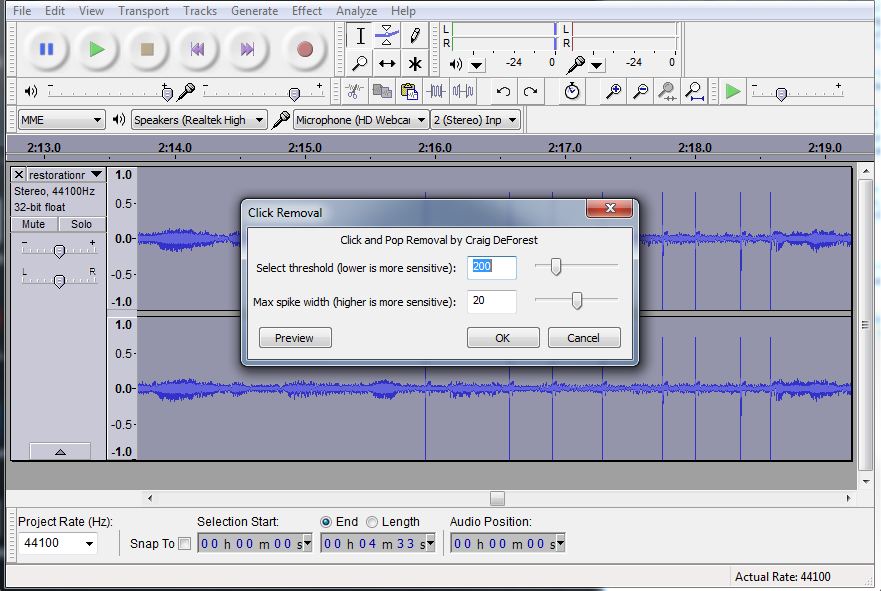Image resolution: width=881 pixels, height=591 pixels.
Task: Click the track gain slider handle
Action: click(59, 251)
